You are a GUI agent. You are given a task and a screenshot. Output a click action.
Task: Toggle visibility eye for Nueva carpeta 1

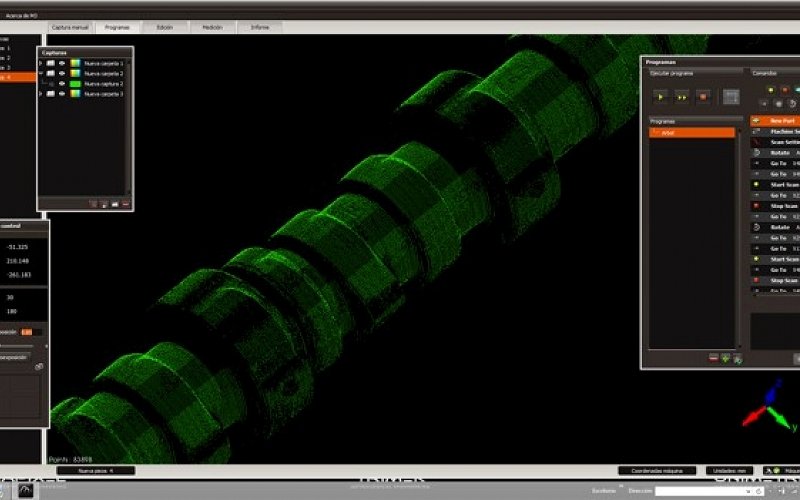click(62, 63)
